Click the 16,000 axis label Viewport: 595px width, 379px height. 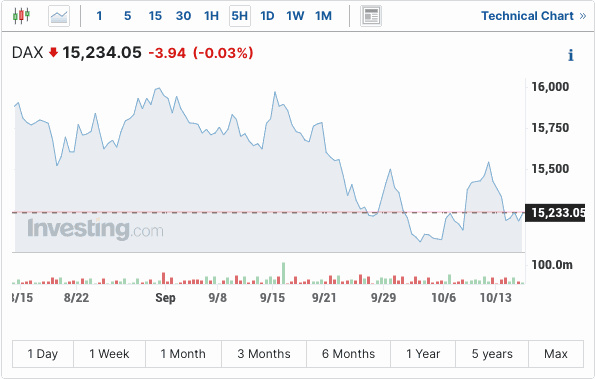pyautogui.click(x=550, y=87)
